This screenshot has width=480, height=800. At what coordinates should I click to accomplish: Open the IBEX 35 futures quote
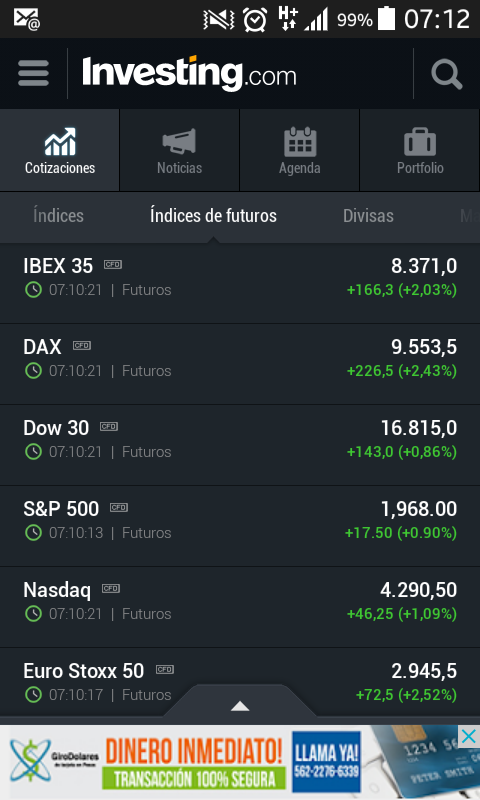coord(240,283)
